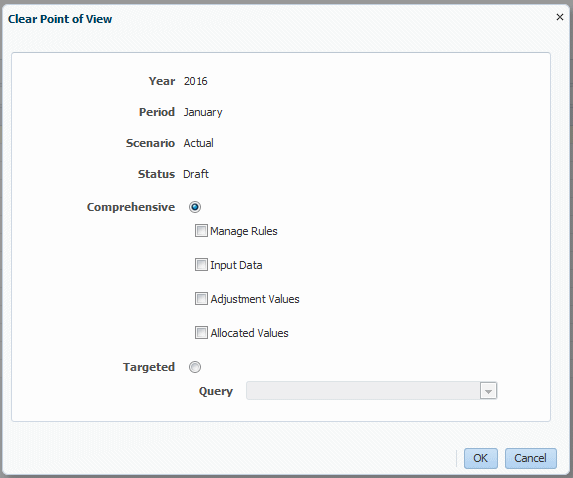Click the bold Comprehensive label text
Image resolution: width=573 pixels, height=478 pixels.
point(131,207)
